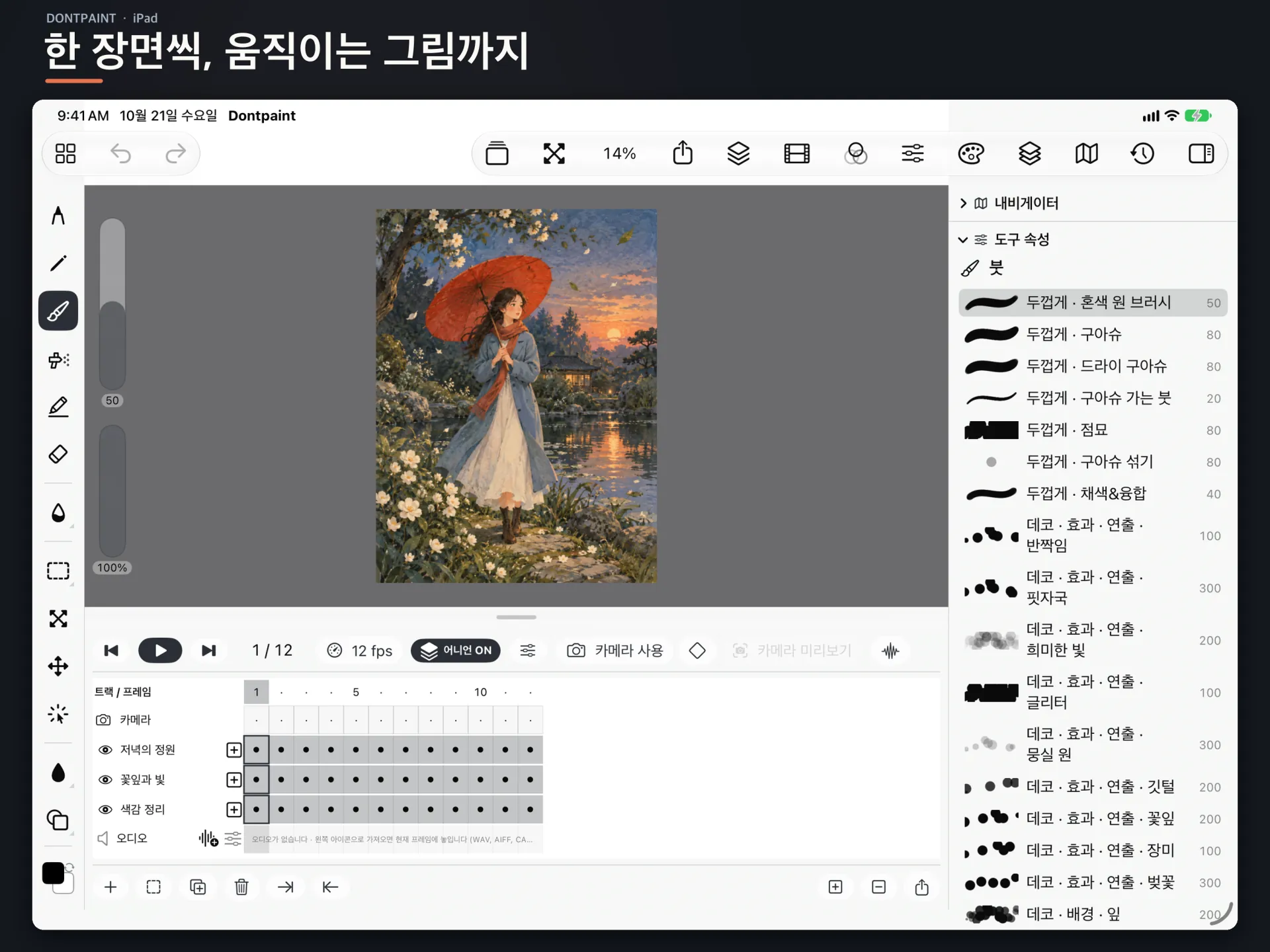Open the black foreground color swatch
Viewport: 1270px width, 952px height.
point(53,873)
